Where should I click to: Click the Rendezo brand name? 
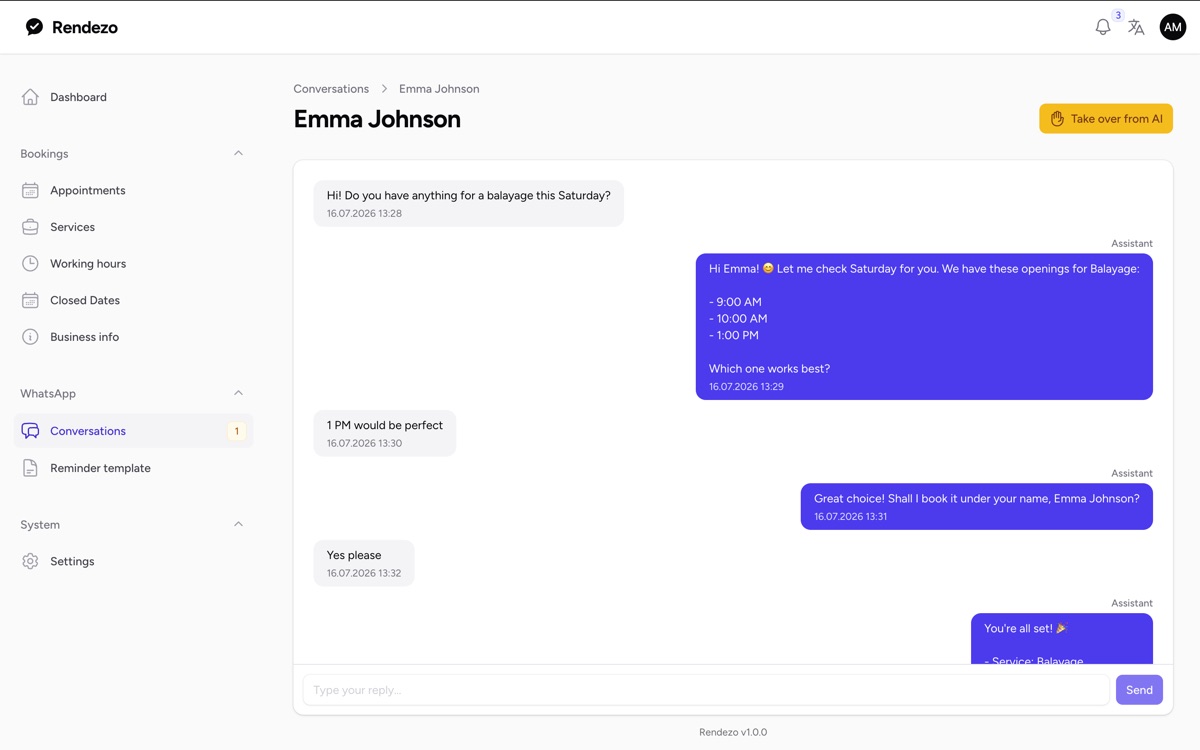[x=85, y=27]
